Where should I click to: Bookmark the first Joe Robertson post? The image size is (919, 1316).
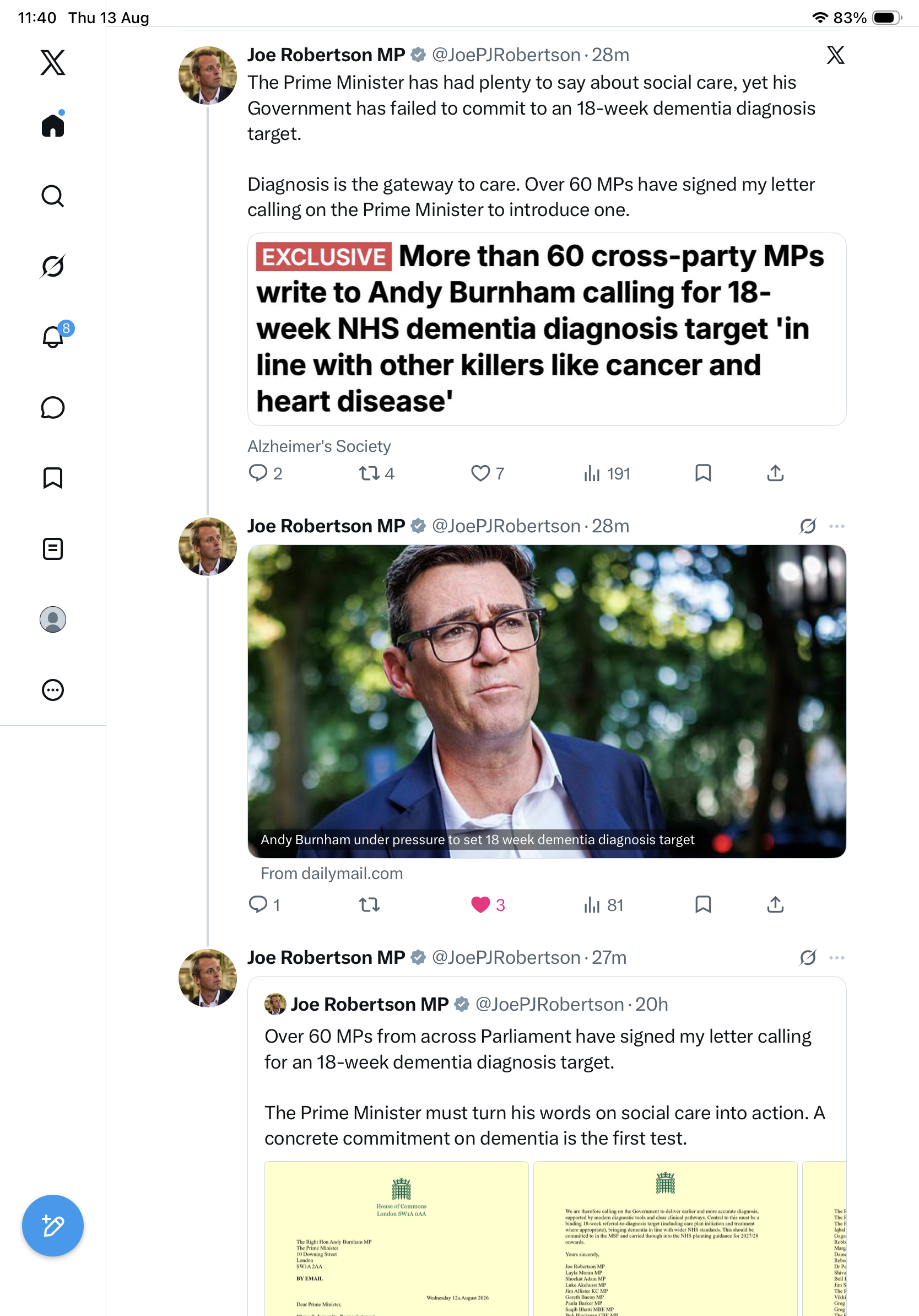point(703,473)
